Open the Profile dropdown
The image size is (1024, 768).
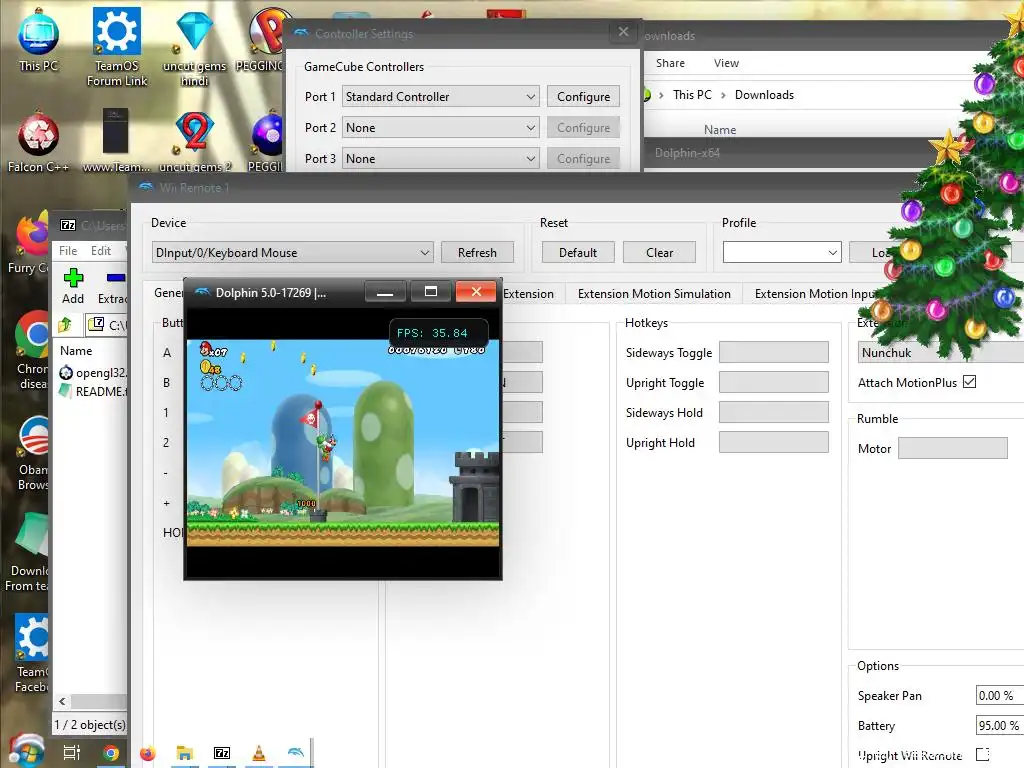pyautogui.click(x=782, y=252)
